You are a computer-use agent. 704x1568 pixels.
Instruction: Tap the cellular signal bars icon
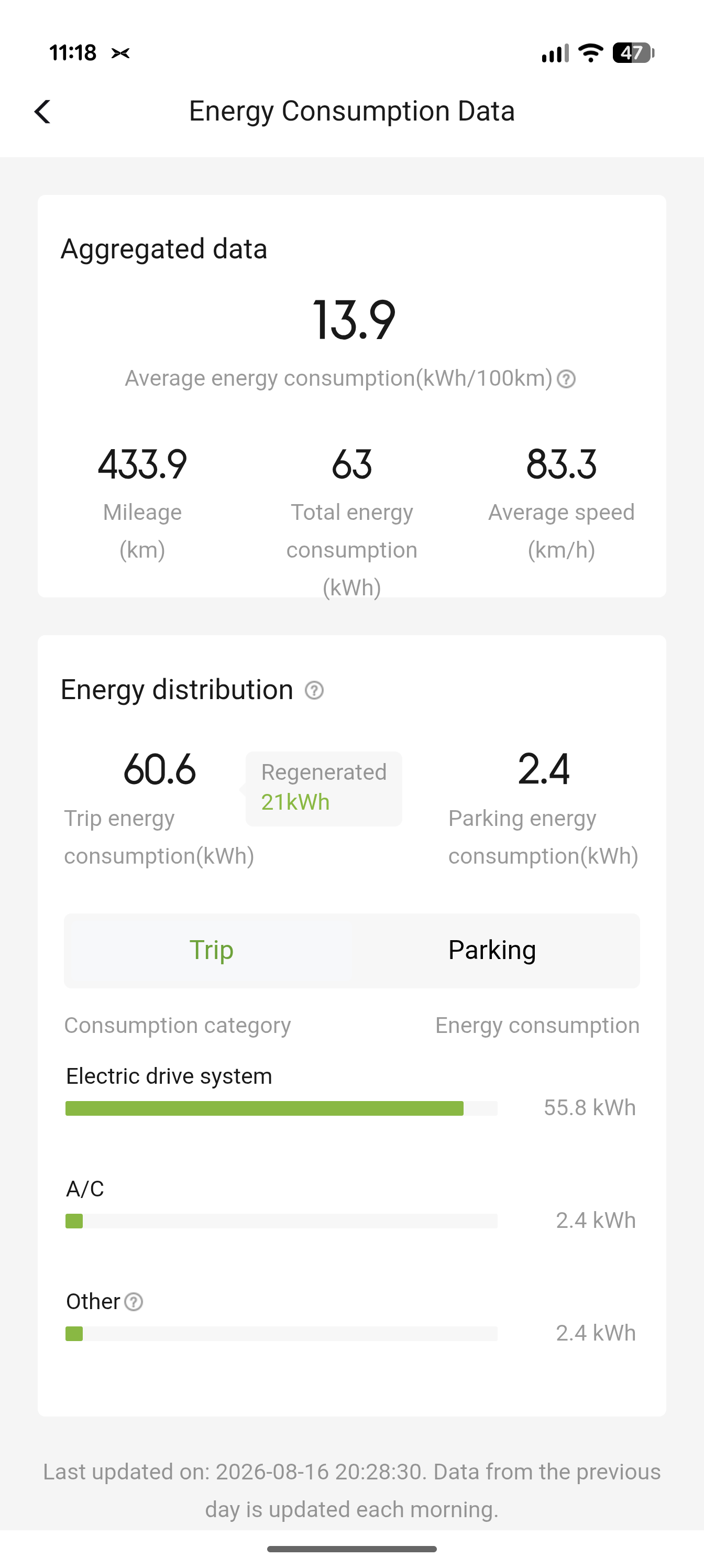point(555,53)
